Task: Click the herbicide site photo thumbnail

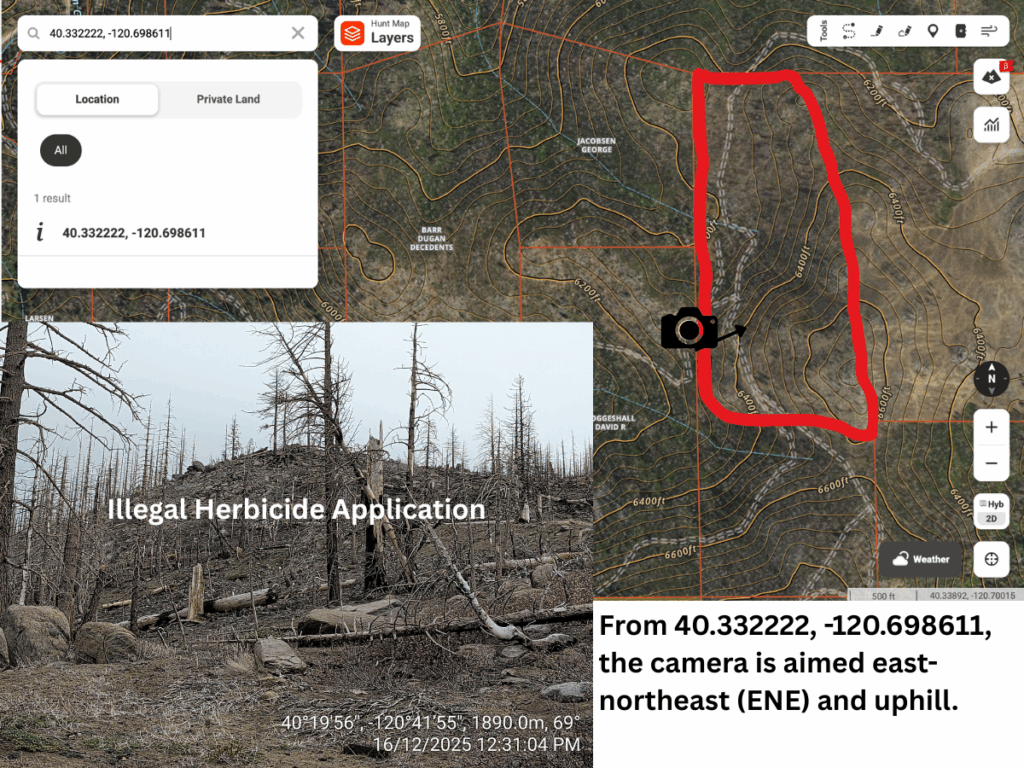Action: pos(296,545)
